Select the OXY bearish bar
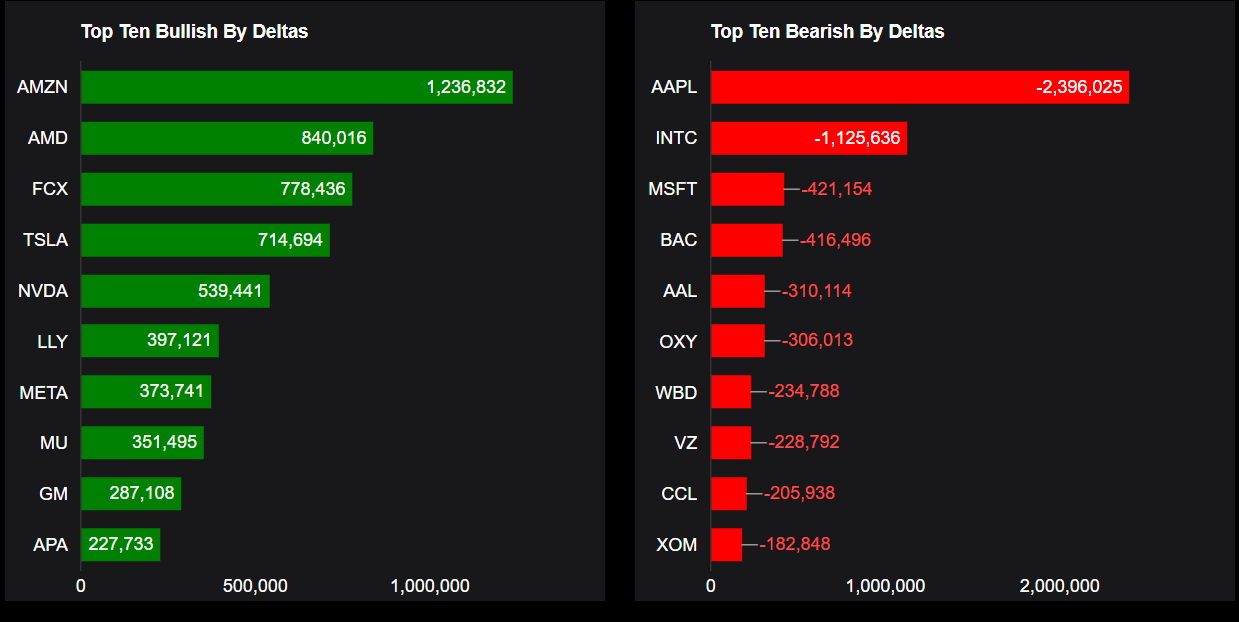 pyautogui.click(x=737, y=341)
